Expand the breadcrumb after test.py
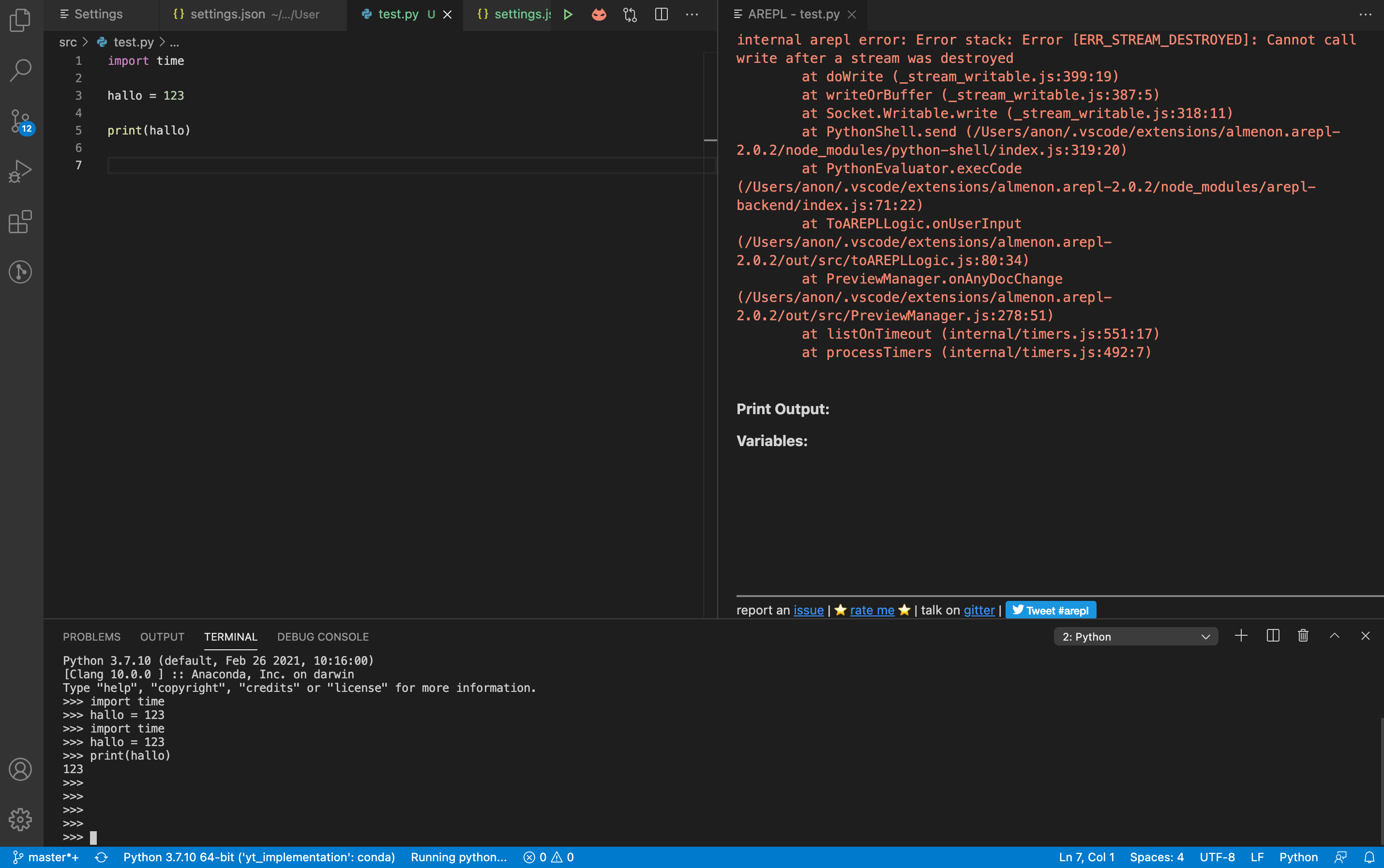 [x=175, y=42]
